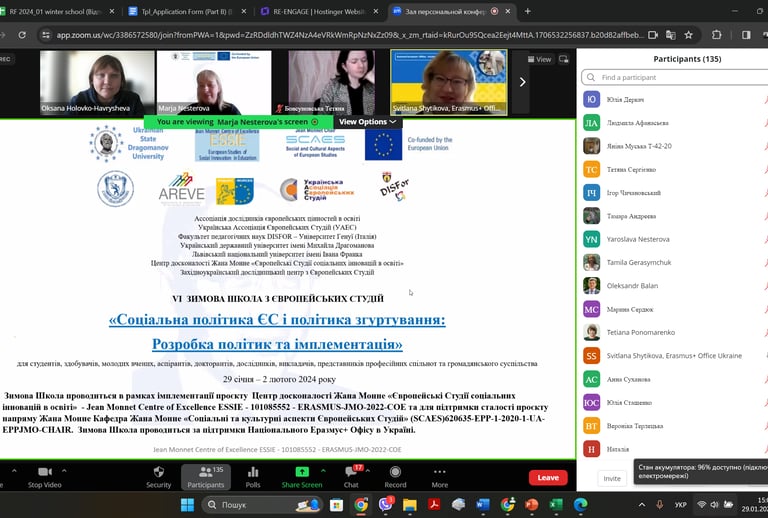Expand video options caret beside Stop Video
The image size is (768, 518).
(64, 471)
